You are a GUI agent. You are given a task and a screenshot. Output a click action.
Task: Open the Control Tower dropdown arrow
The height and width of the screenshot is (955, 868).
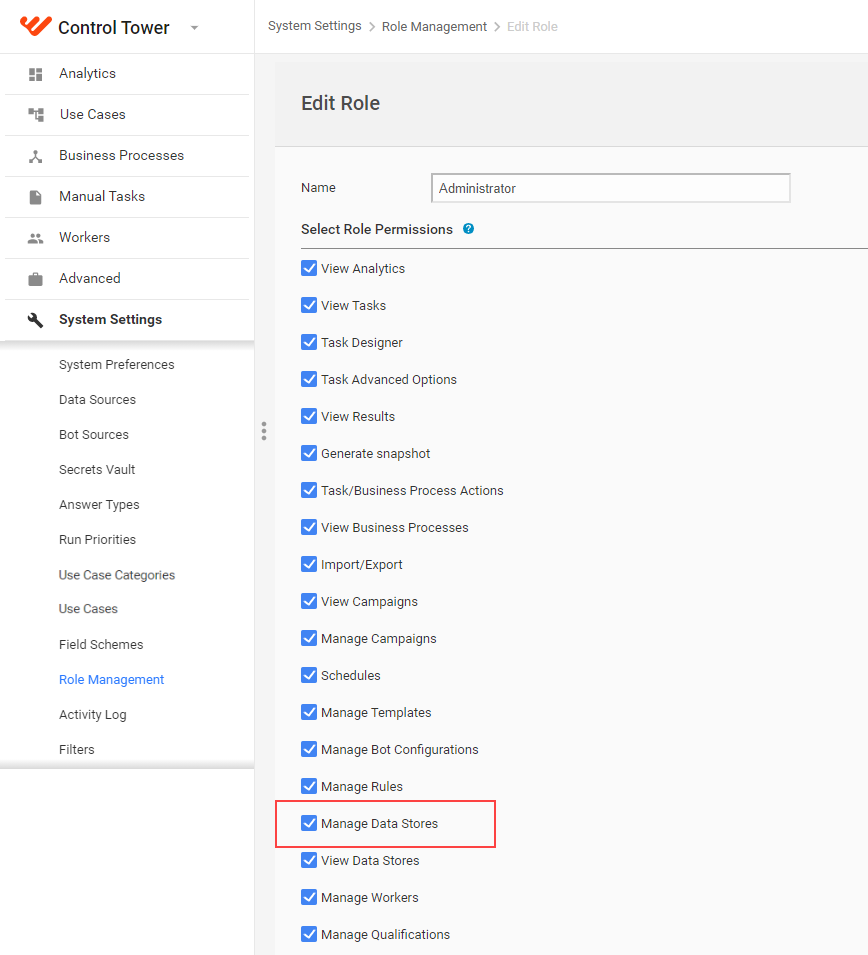tap(194, 27)
